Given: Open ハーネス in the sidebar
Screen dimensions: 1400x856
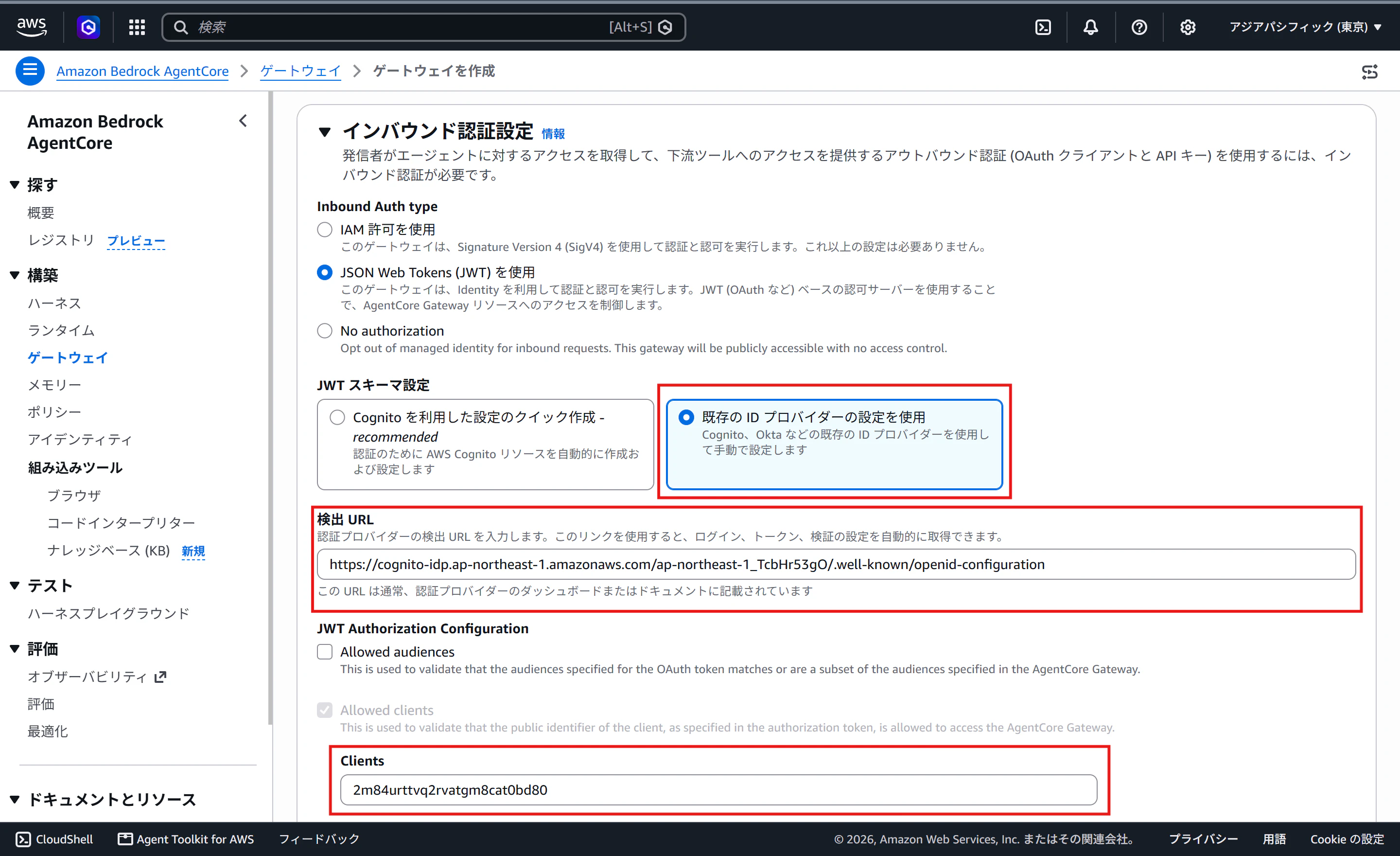Looking at the screenshot, I should tap(54, 303).
